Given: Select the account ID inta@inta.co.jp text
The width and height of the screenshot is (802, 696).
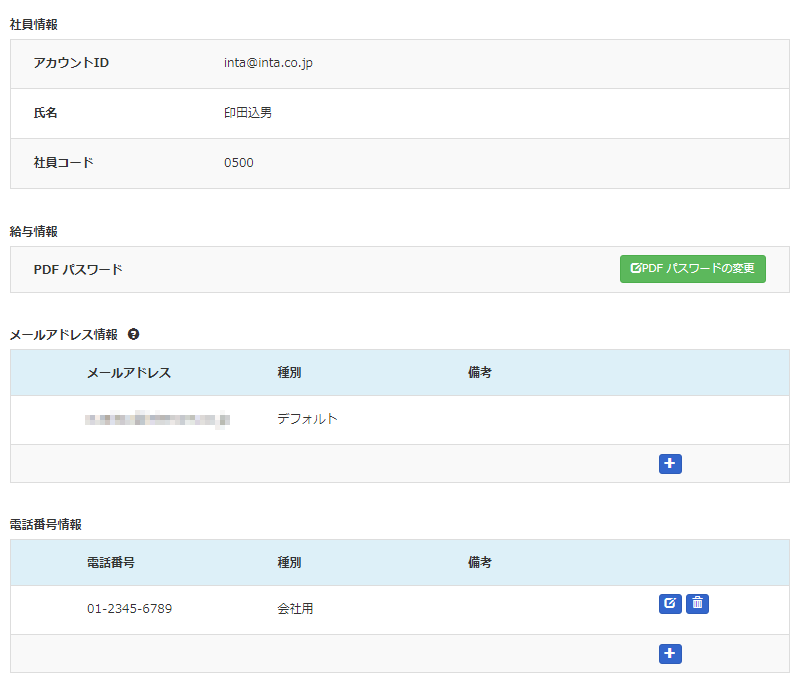Looking at the screenshot, I should [269, 63].
